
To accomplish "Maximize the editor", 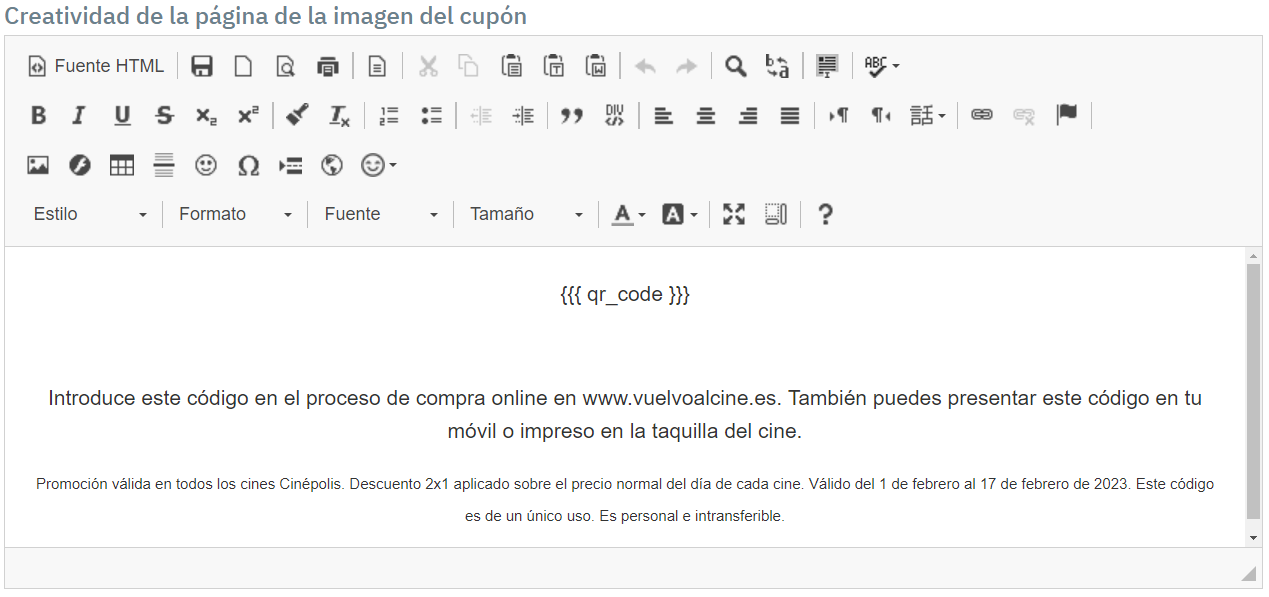I will pos(734,214).
